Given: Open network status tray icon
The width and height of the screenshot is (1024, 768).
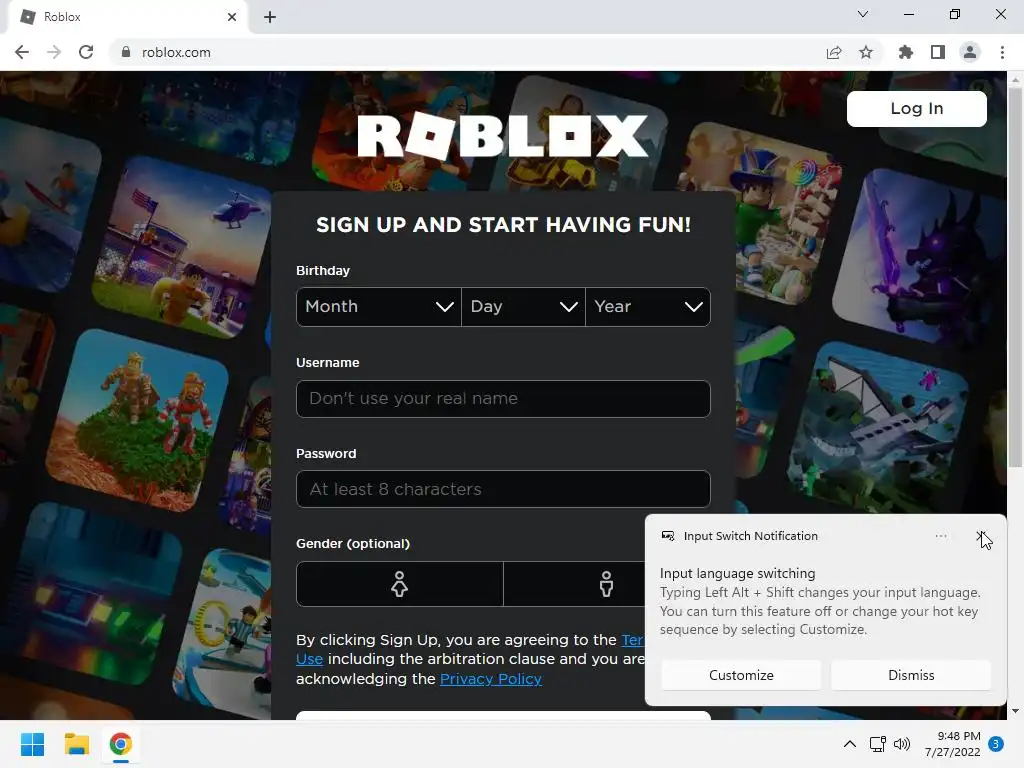Looking at the screenshot, I should pyautogui.click(x=878, y=744).
